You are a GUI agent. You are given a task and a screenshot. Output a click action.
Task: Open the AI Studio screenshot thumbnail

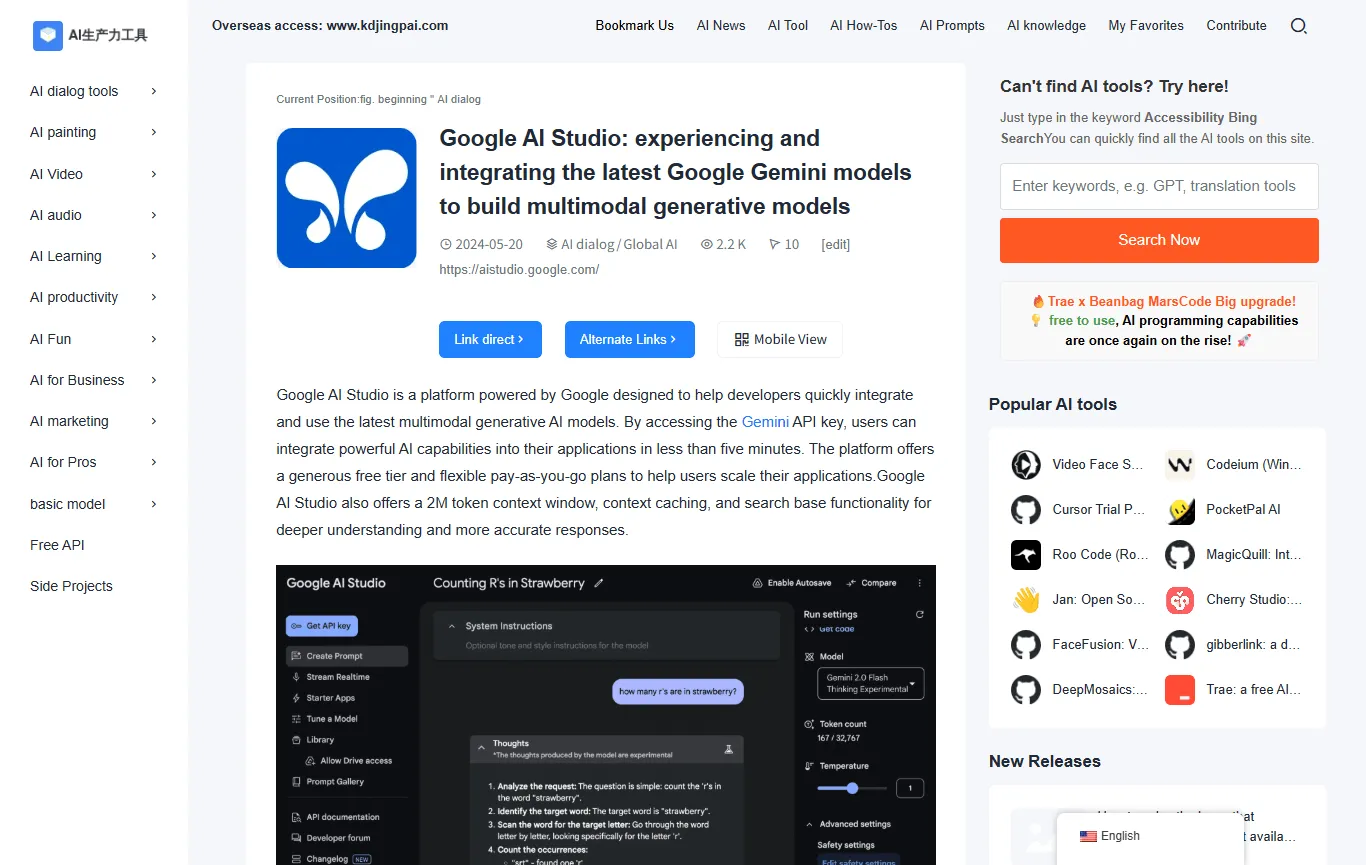point(606,715)
